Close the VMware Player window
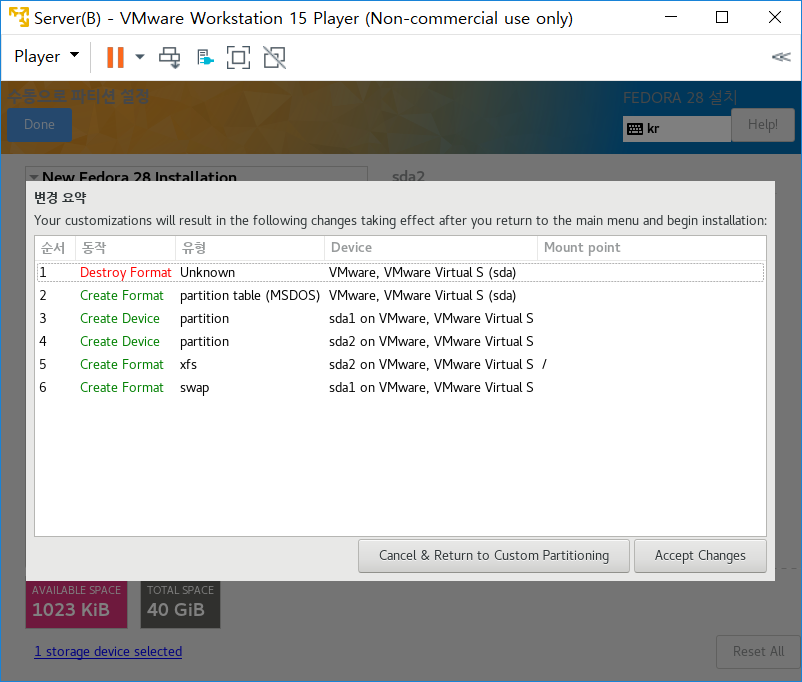 click(775, 17)
